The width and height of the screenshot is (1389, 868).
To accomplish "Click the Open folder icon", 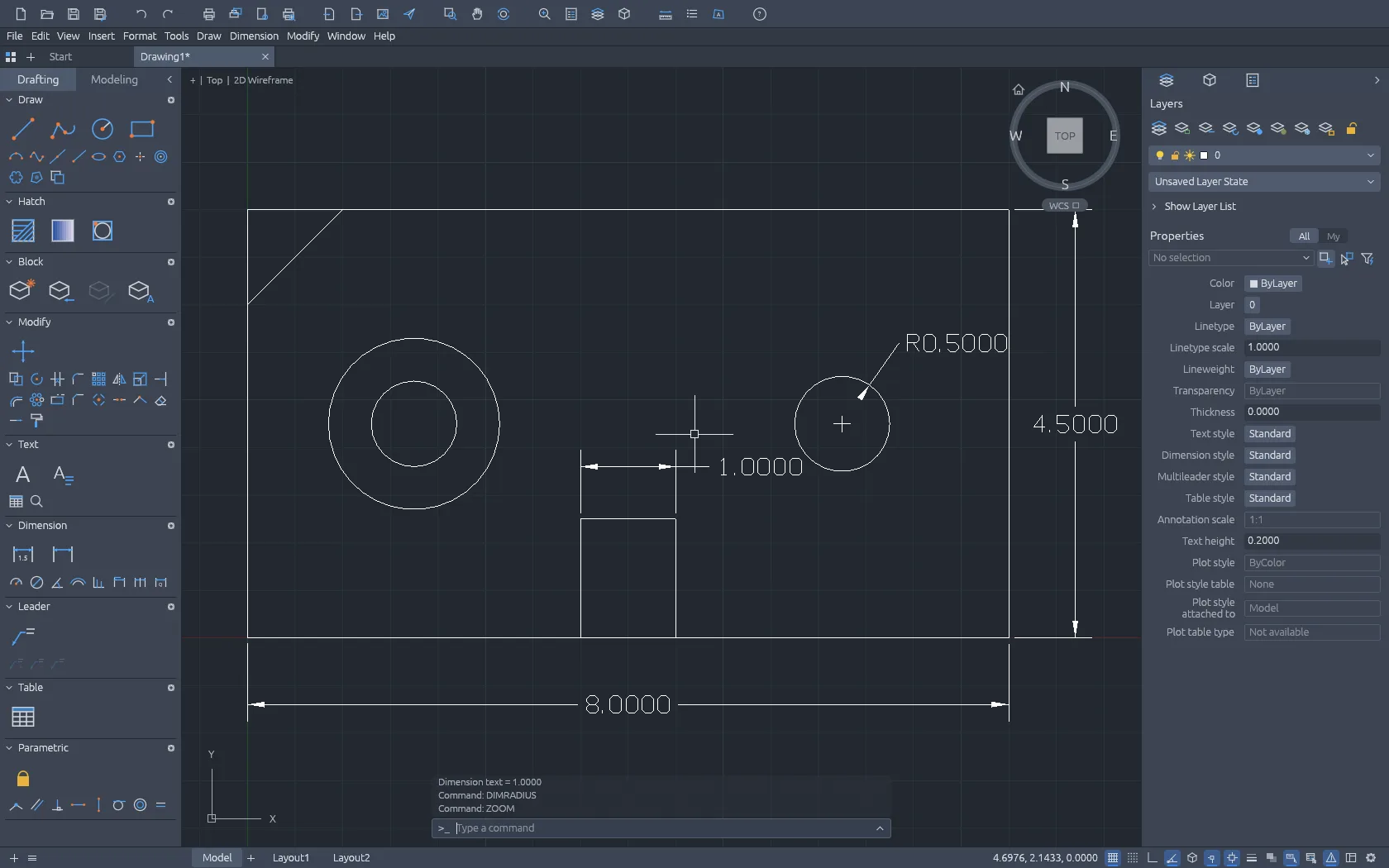I will point(47,14).
